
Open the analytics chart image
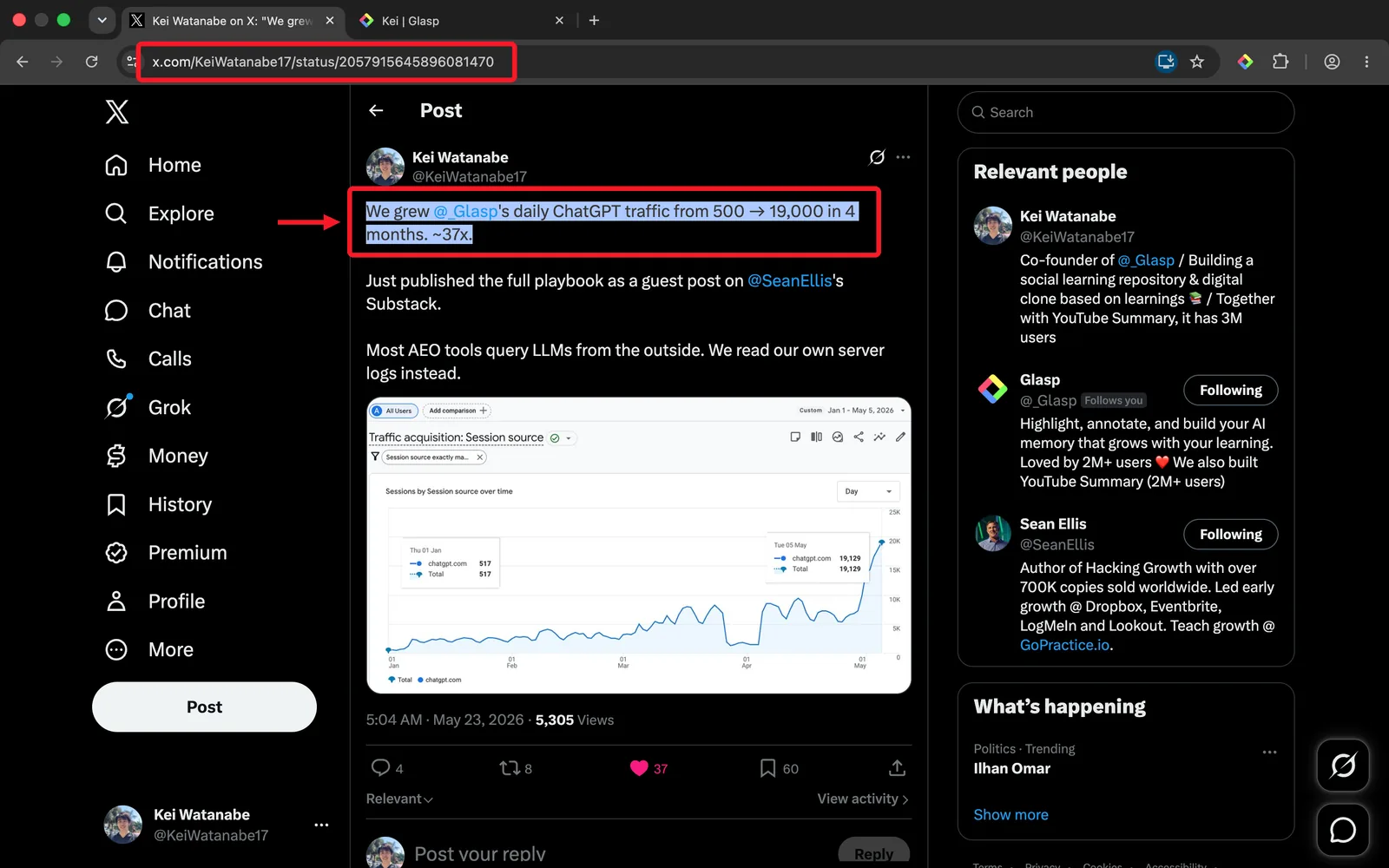(x=639, y=545)
